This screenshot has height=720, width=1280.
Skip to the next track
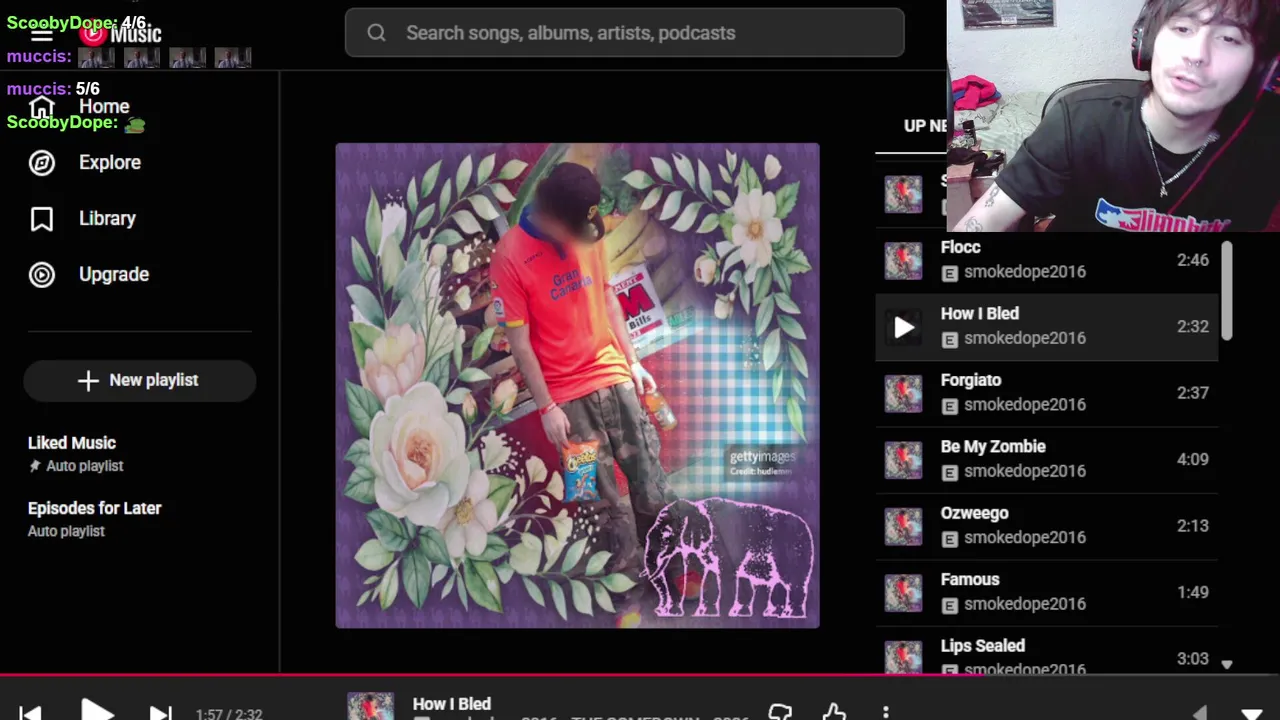pos(160,713)
